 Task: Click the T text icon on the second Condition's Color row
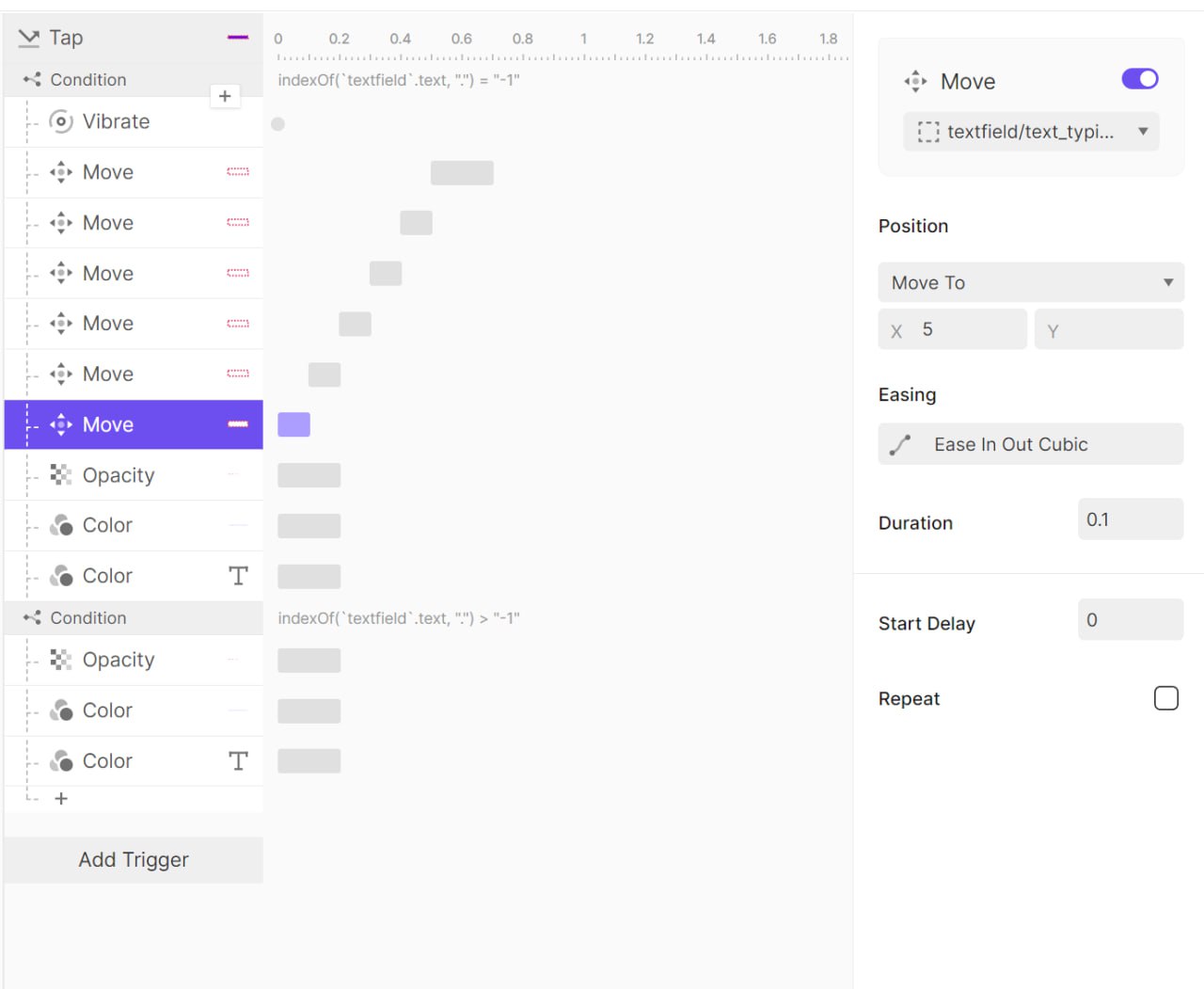pos(239,761)
